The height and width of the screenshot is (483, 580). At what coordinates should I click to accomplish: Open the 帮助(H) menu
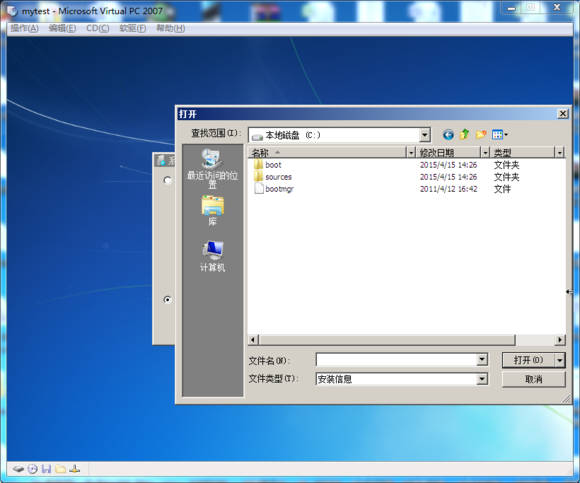(x=171, y=28)
